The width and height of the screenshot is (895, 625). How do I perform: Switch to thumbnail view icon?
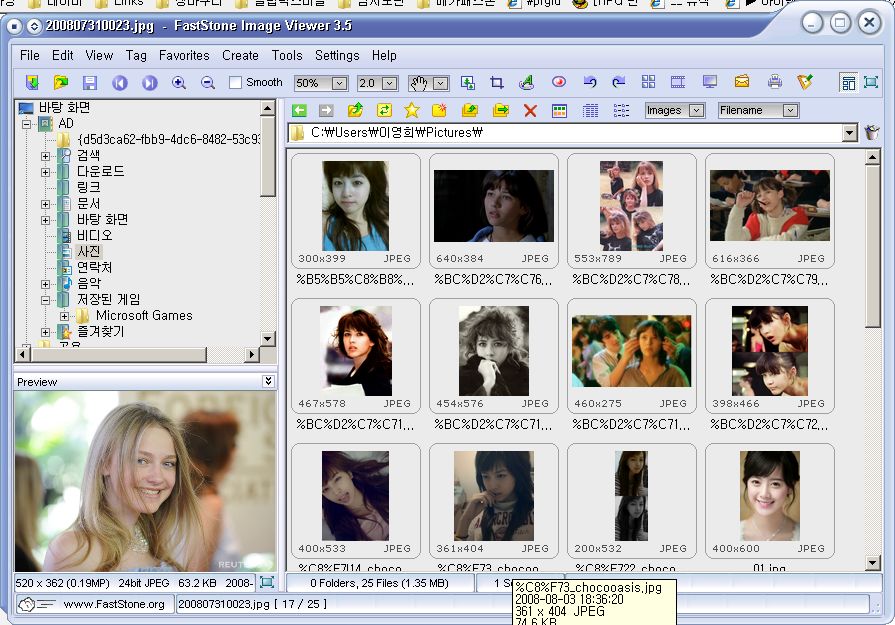tap(559, 111)
